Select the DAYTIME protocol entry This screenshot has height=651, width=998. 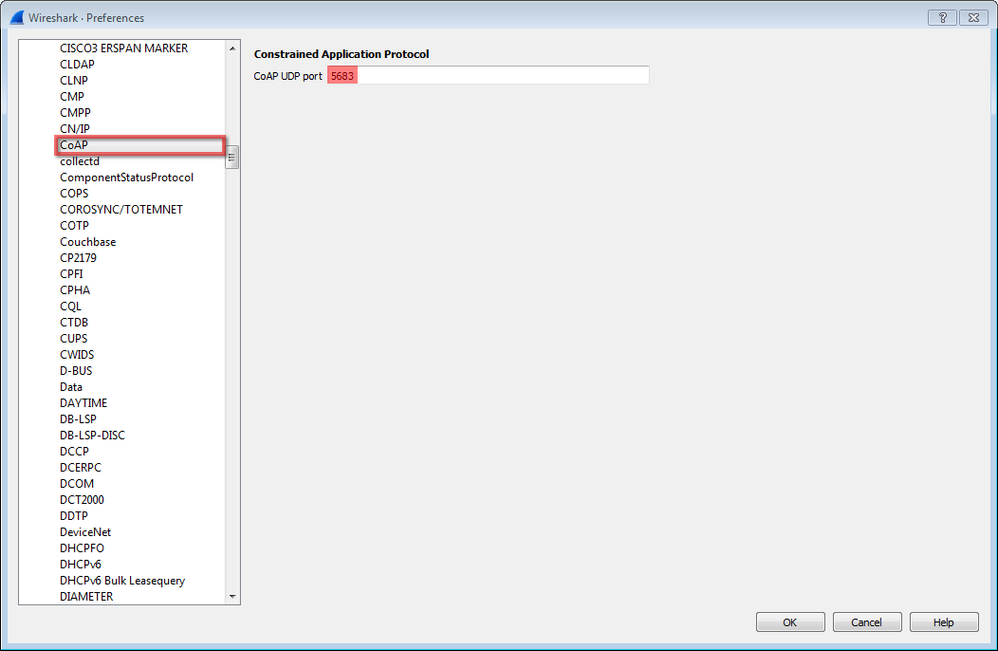pyautogui.click(x=83, y=403)
